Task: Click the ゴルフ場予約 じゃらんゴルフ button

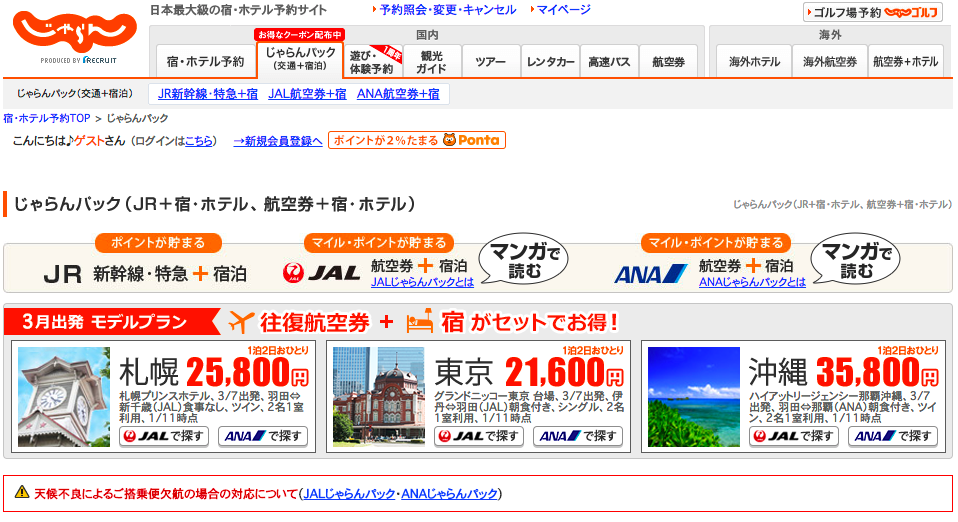Action: pyautogui.click(x=872, y=12)
